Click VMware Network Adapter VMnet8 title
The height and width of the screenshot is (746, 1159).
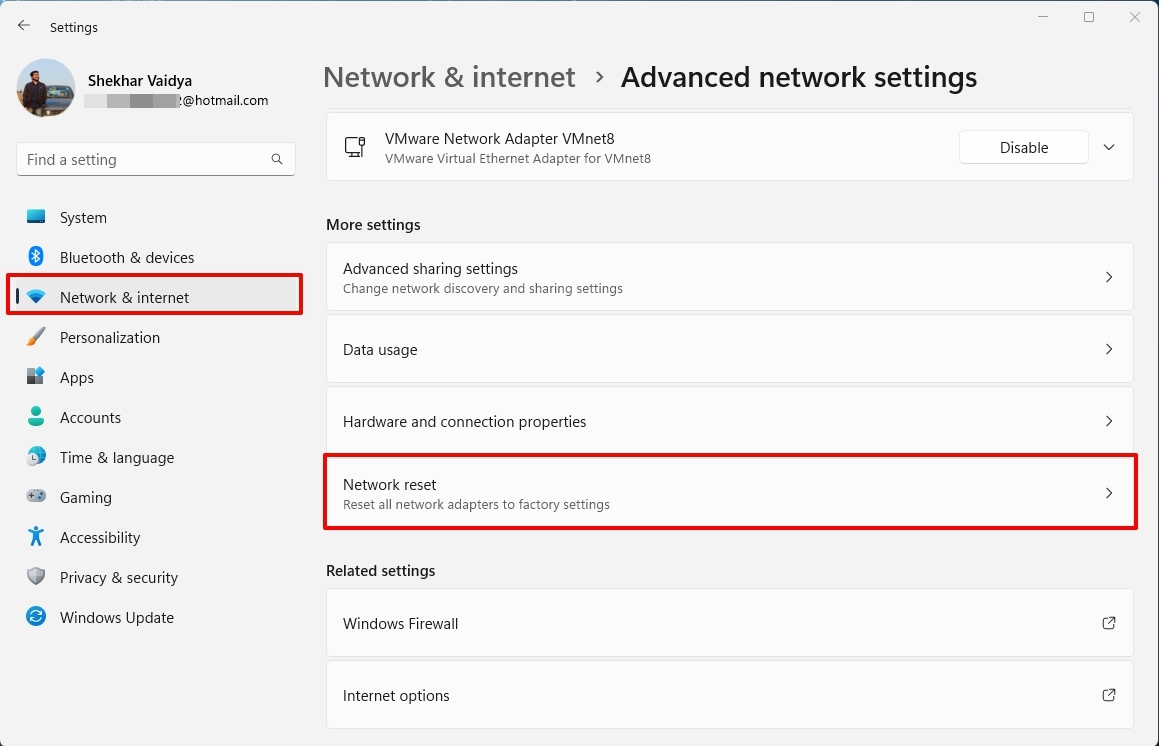point(500,138)
